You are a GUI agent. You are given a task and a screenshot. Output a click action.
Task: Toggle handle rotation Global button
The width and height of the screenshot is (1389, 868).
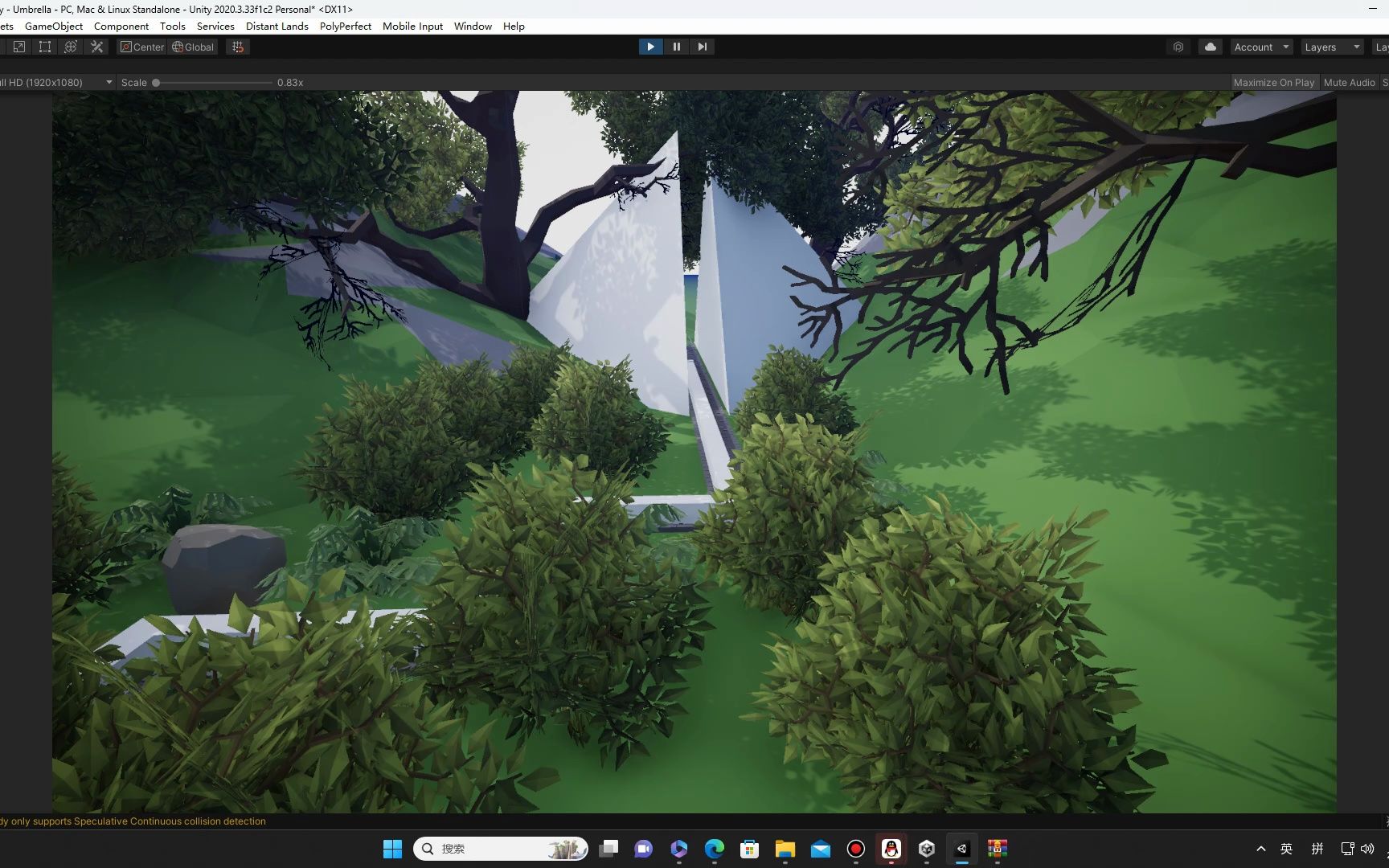193,47
